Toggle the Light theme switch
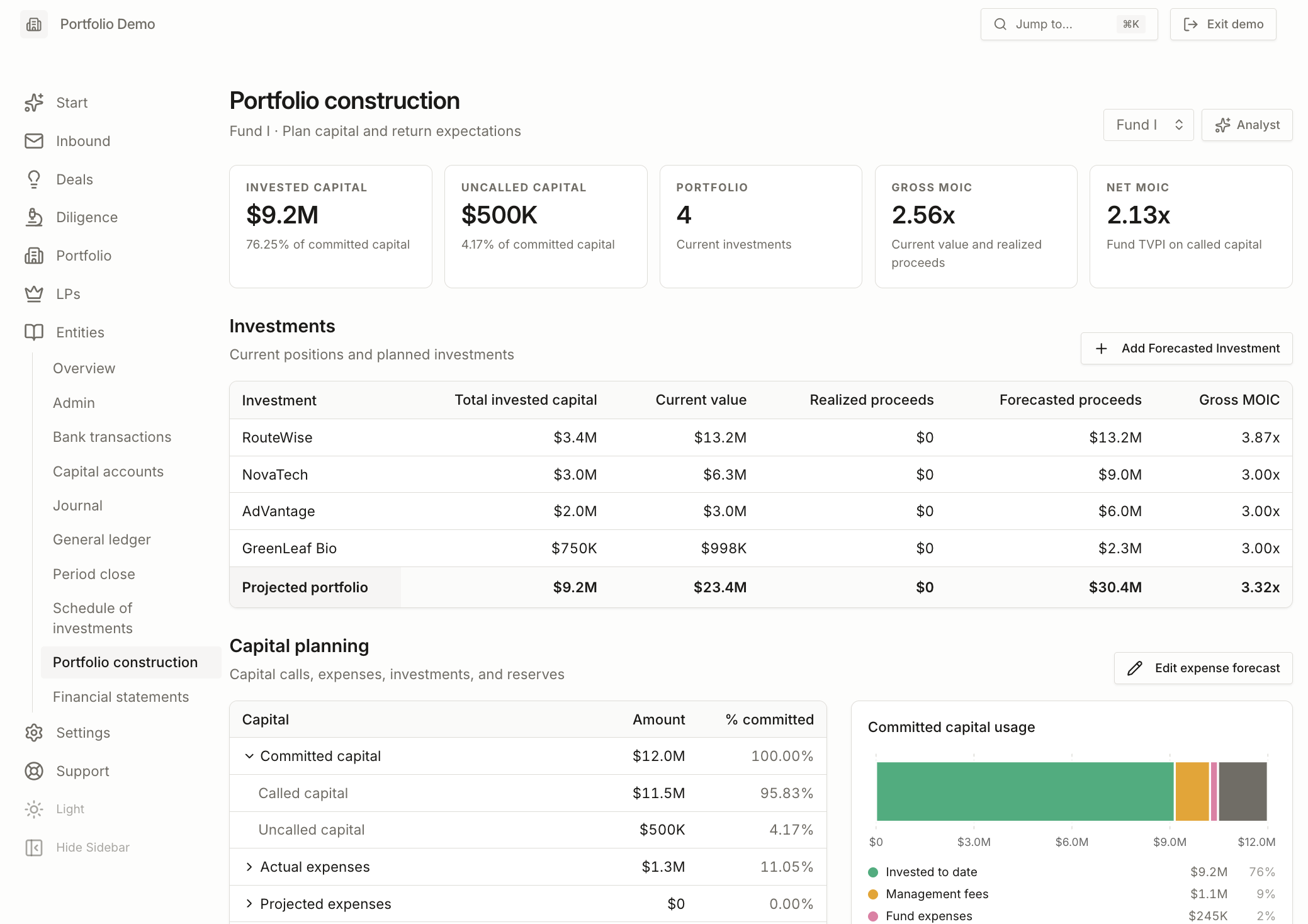The height and width of the screenshot is (924, 1308). pos(54,809)
